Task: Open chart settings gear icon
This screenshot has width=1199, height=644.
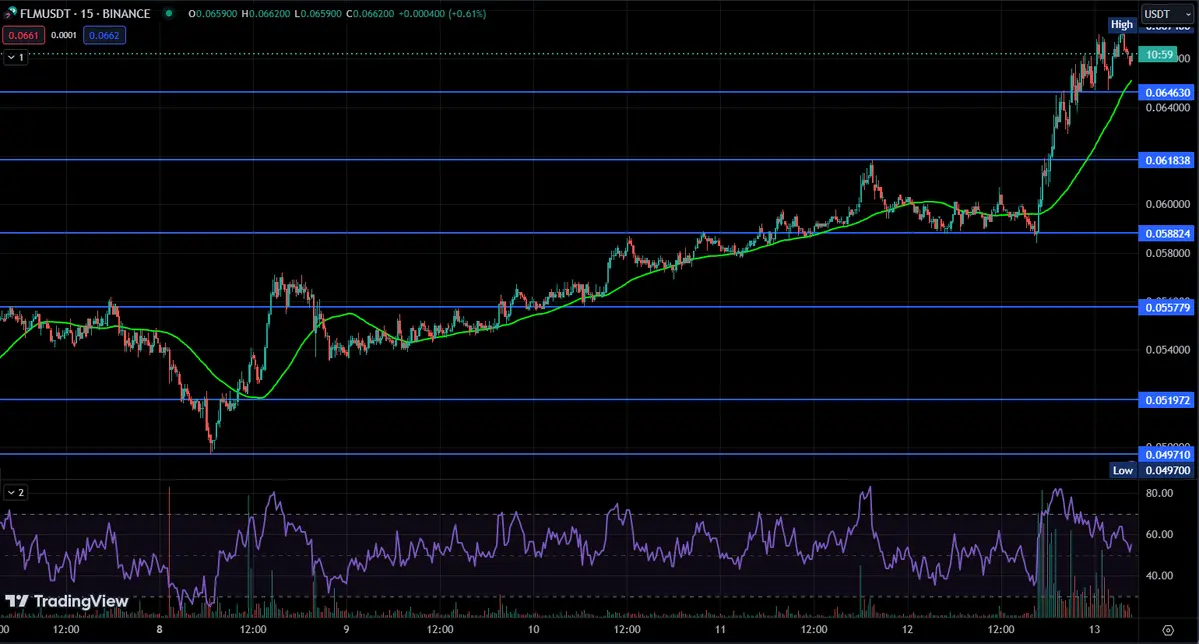Action: point(1168,630)
